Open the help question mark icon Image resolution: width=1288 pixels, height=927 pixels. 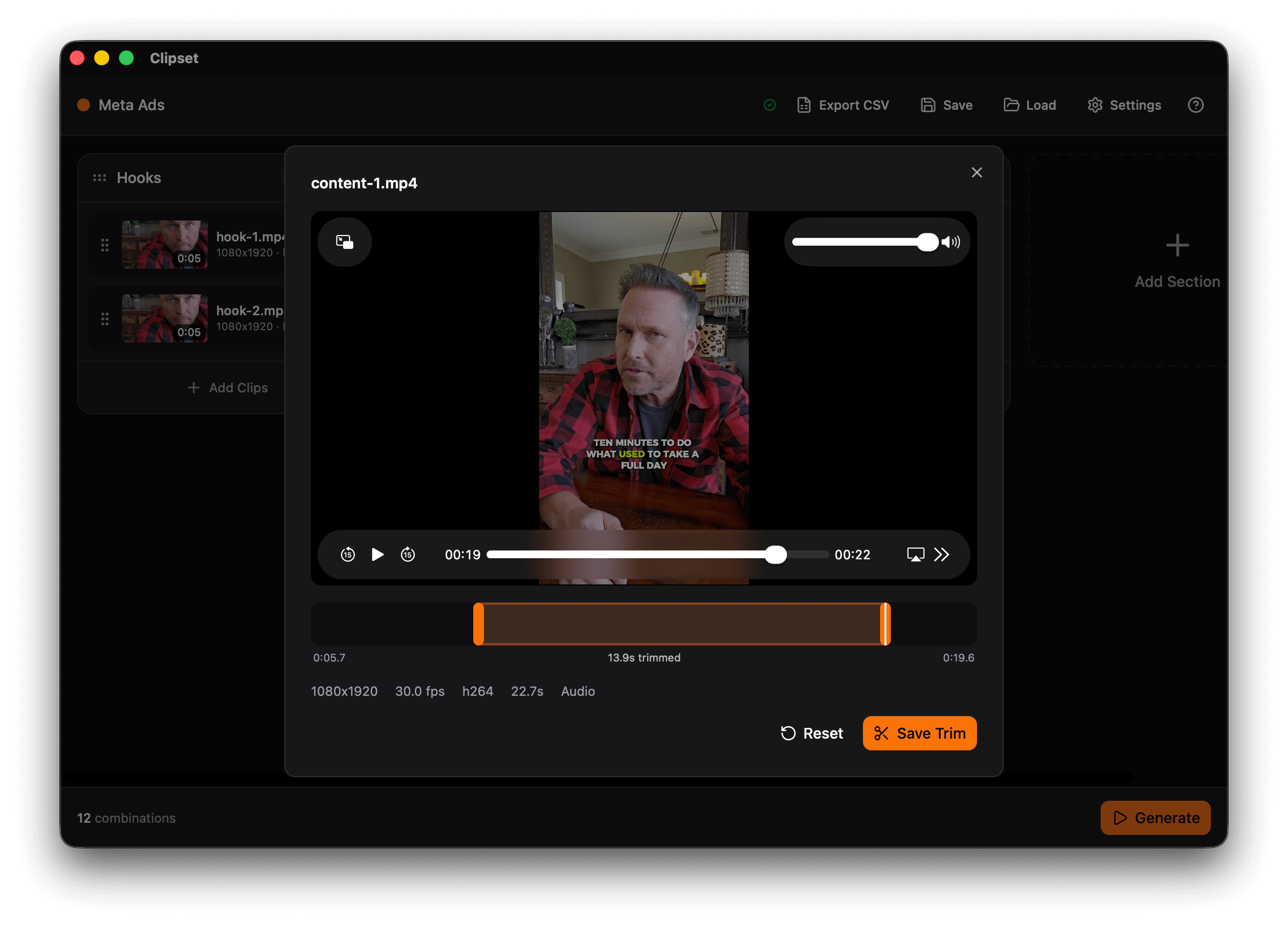click(1195, 105)
